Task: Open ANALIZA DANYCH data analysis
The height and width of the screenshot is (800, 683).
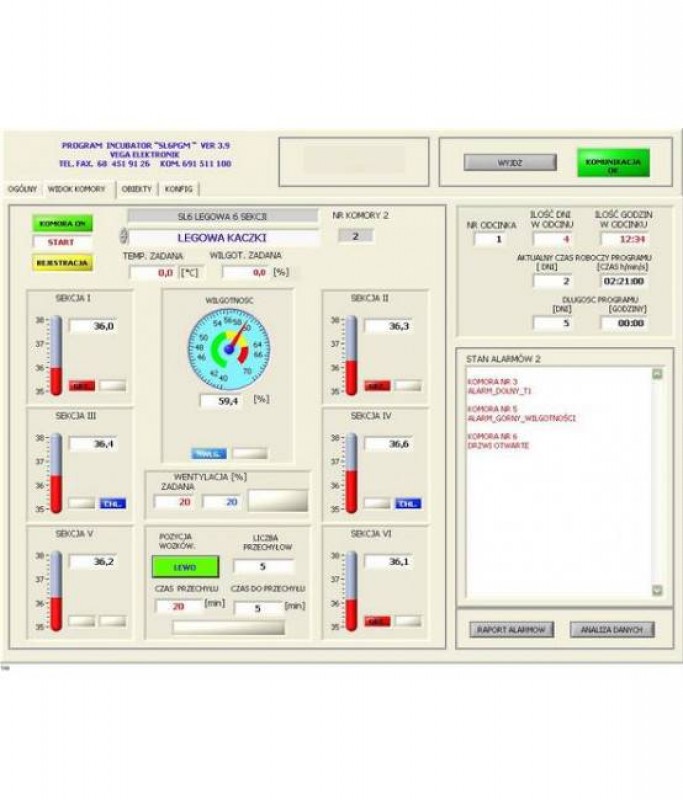Action: [x=612, y=630]
